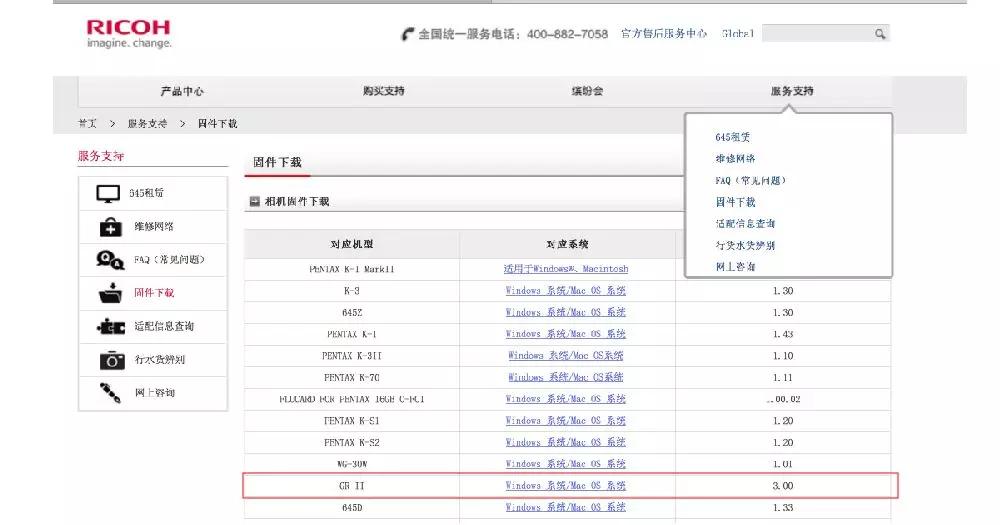The width and height of the screenshot is (1000, 525).
Task: Open 行水货辨别 in left sidebar
Action: (x=159, y=360)
